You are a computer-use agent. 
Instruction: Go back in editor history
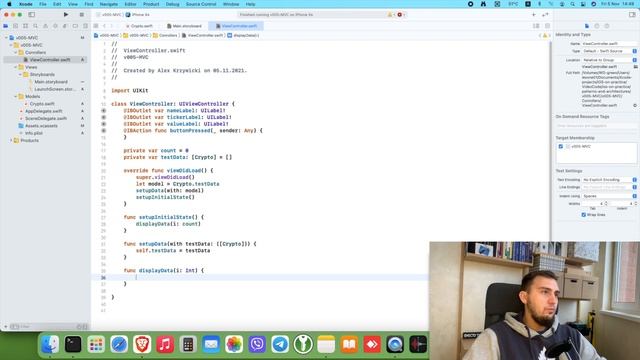click(104, 26)
